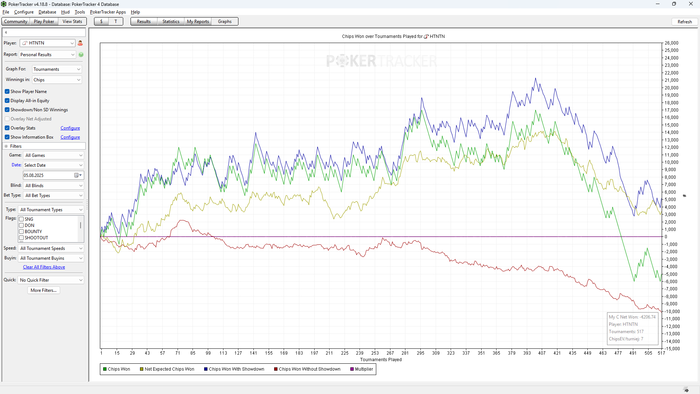Click the status icon at bottom right corner
Viewport: 700px width, 394px height.
coord(686,390)
